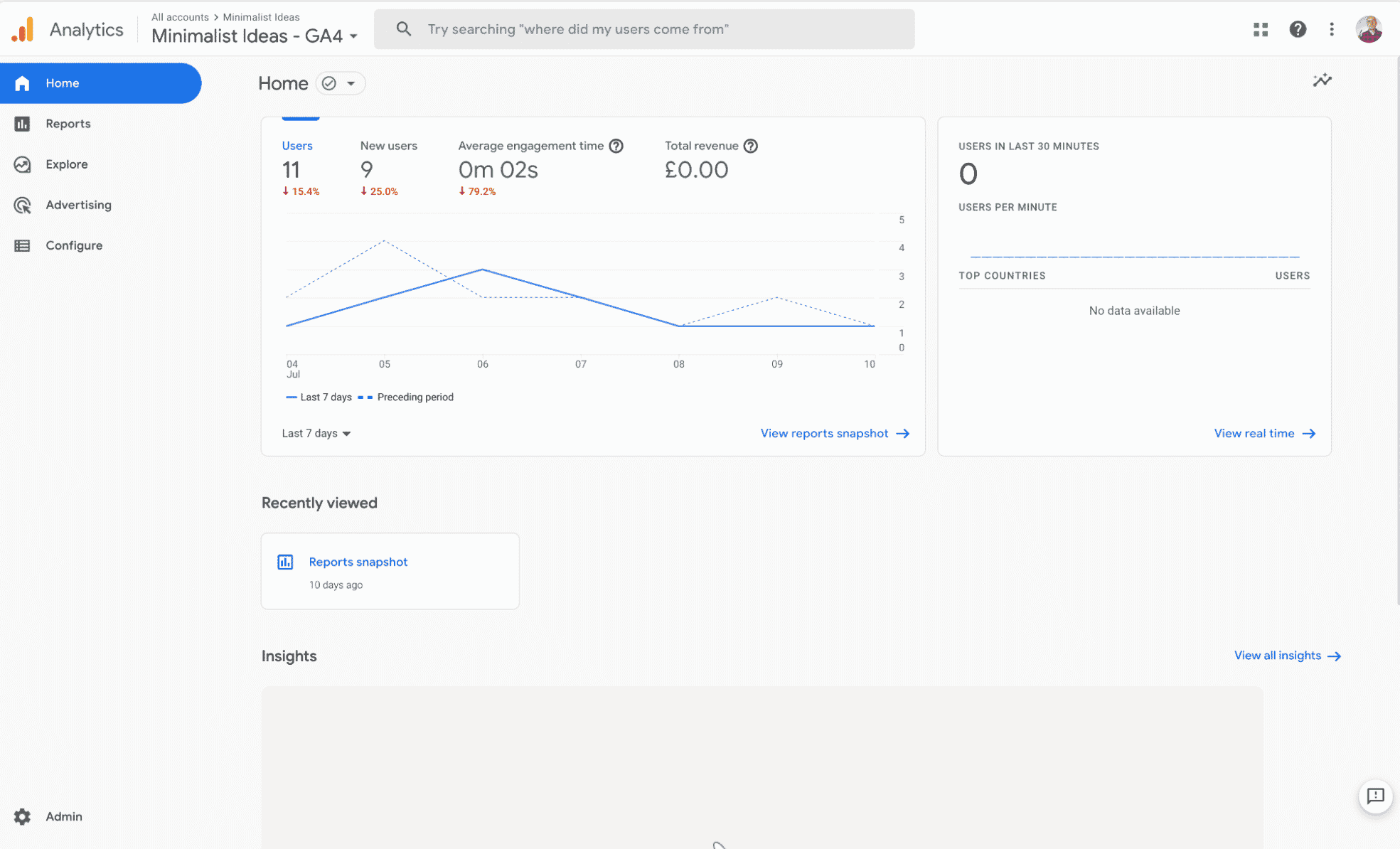Screen dimensions: 1400x849
Task: Open the Reports section
Action: (x=68, y=123)
